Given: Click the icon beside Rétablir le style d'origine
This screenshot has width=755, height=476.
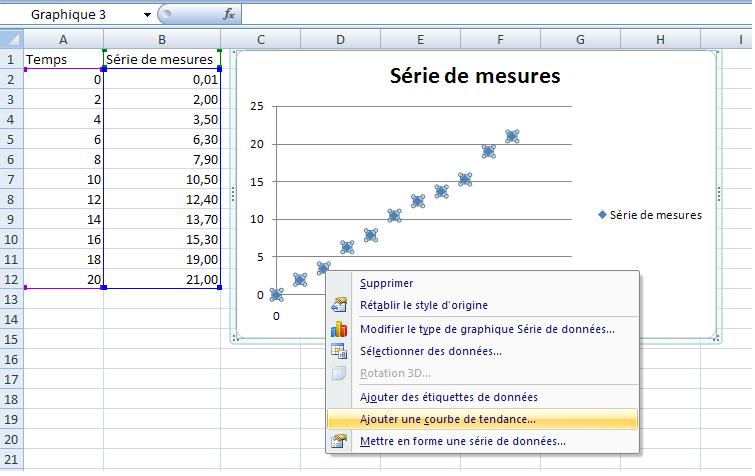Looking at the screenshot, I should [339, 305].
